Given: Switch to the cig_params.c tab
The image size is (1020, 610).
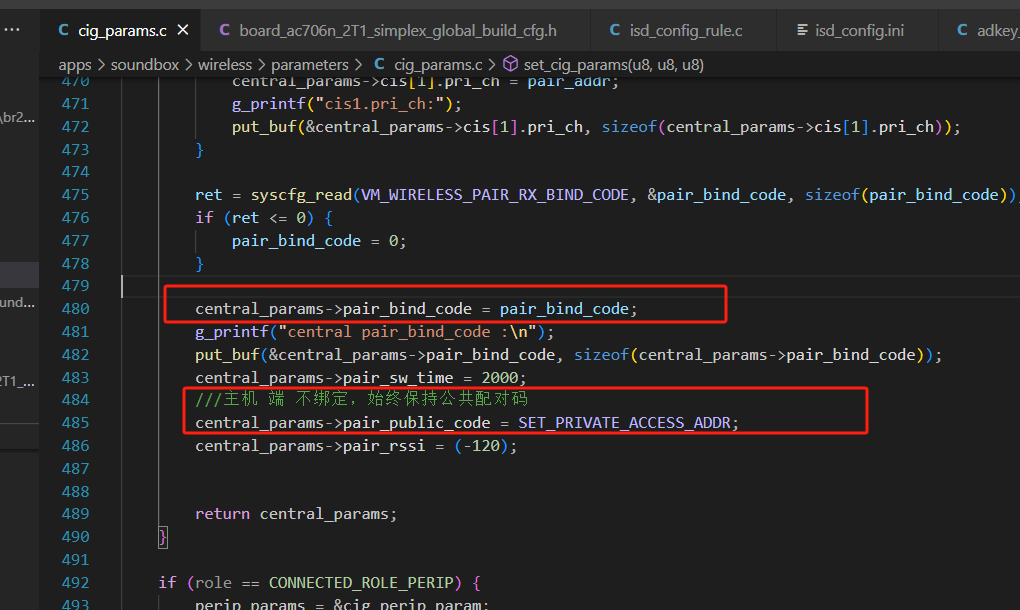Looking at the screenshot, I should point(121,30).
